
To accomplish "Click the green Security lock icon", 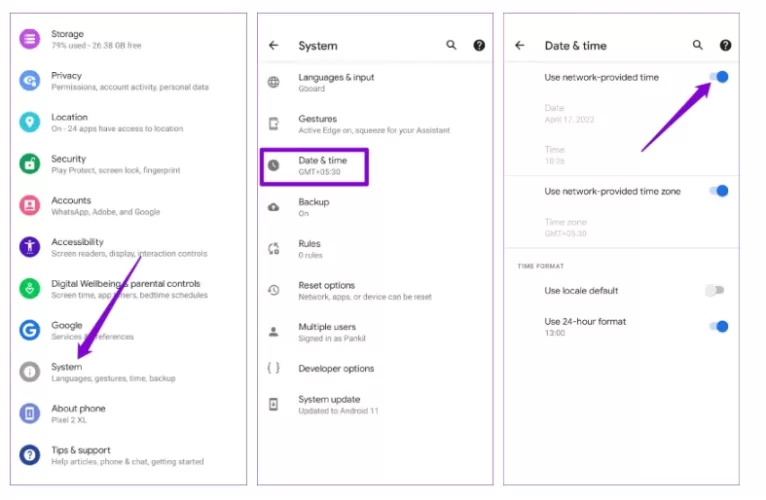I will click(x=30, y=164).
